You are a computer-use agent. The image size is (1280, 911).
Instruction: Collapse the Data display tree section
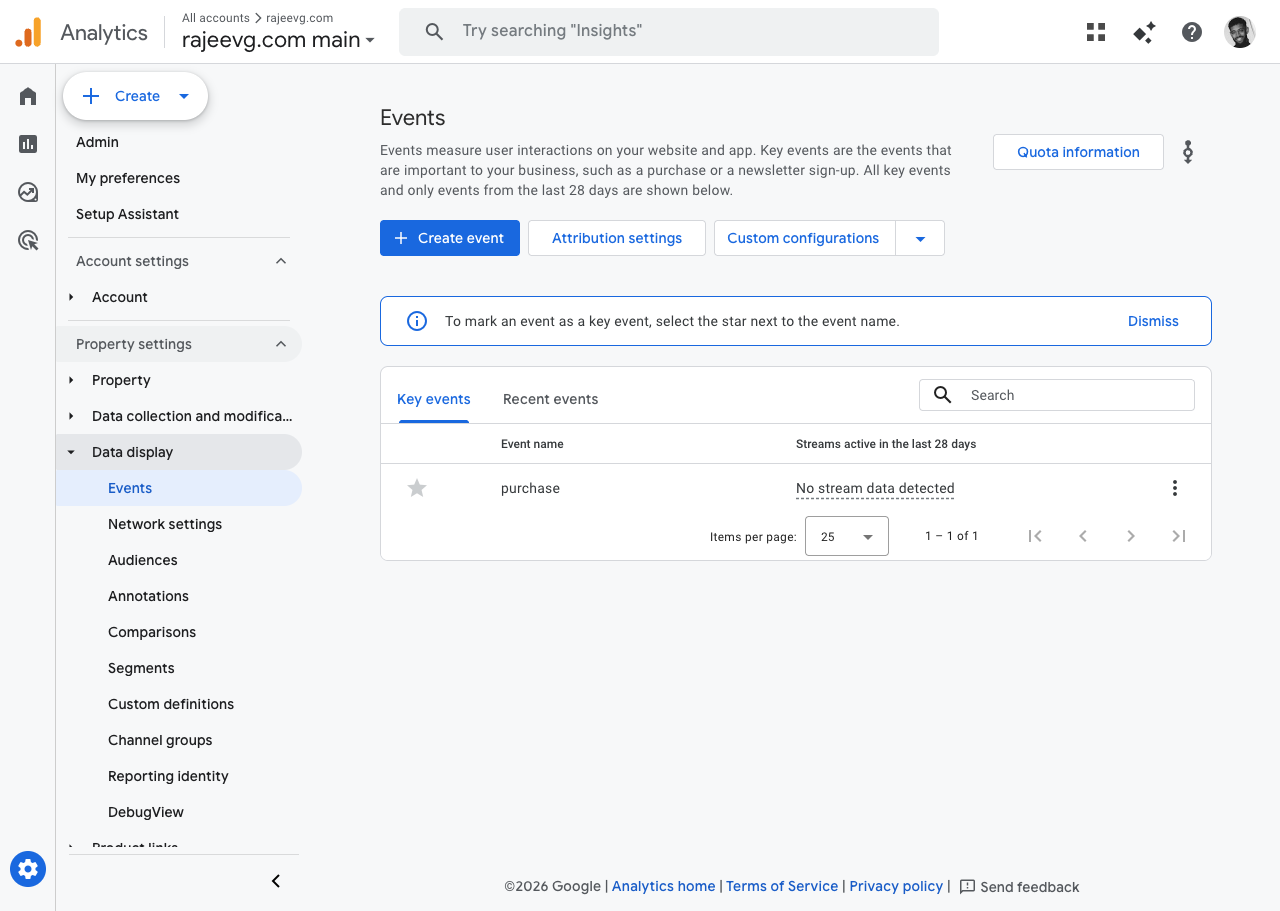pyautogui.click(x=71, y=452)
